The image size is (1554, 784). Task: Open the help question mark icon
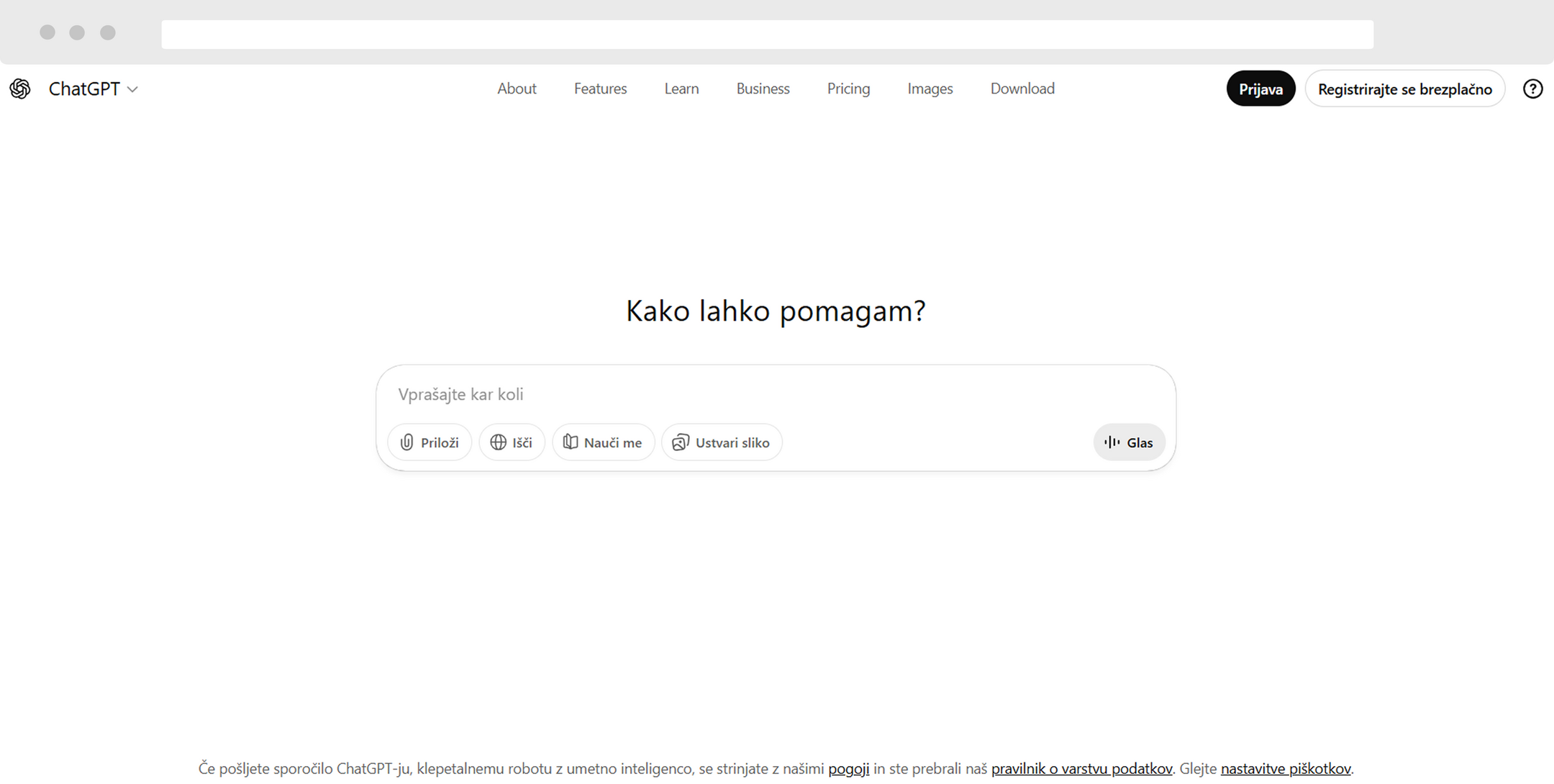click(1532, 88)
